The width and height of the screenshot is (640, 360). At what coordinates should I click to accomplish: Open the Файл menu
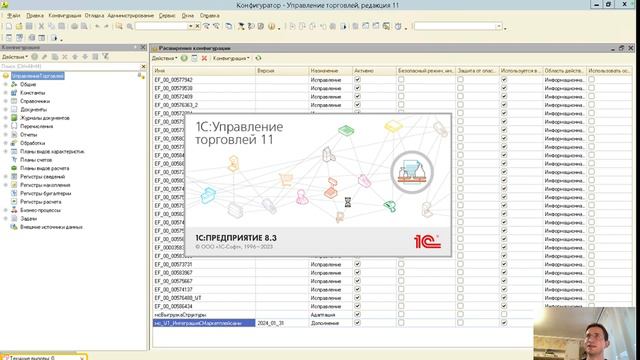click(x=13, y=16)
